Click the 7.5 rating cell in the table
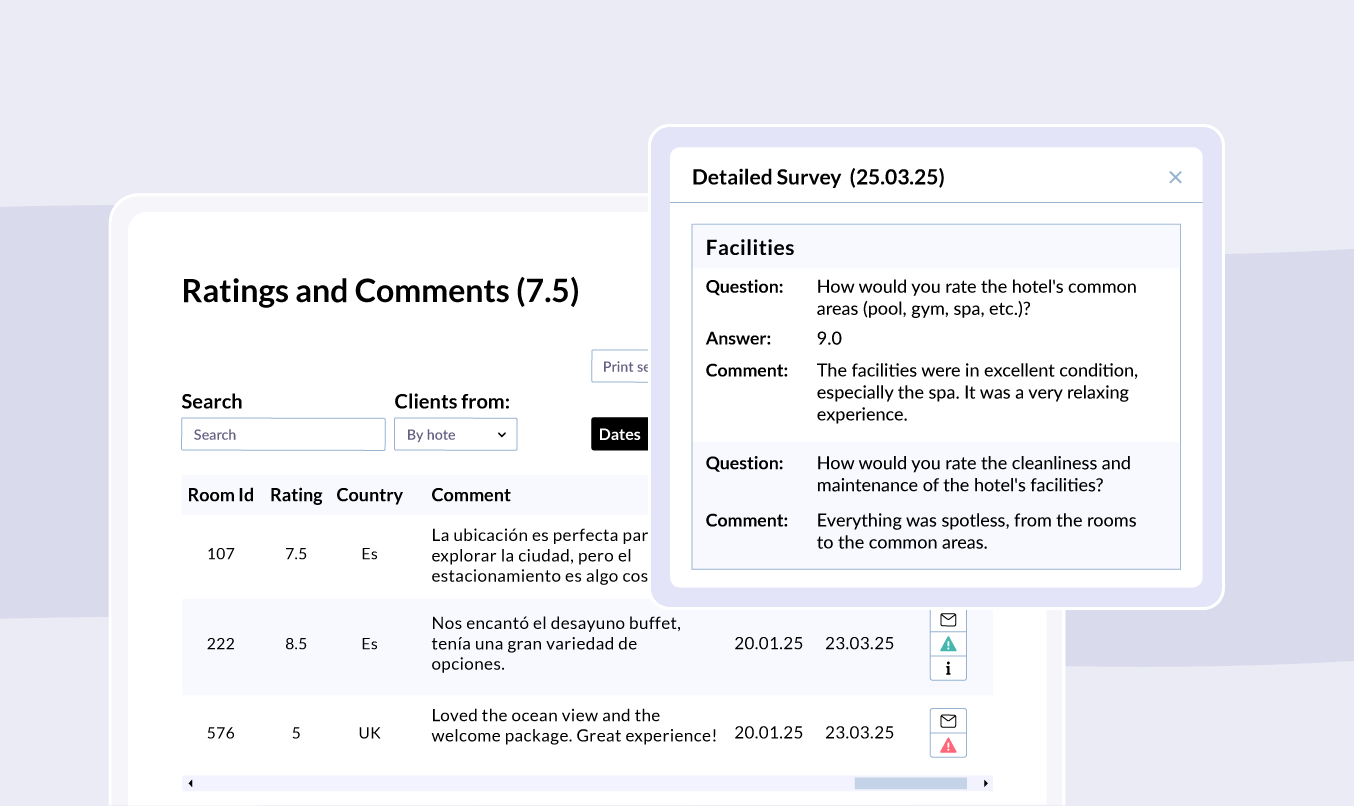The width and height of the screenshot is (1354, 806). 296,554
